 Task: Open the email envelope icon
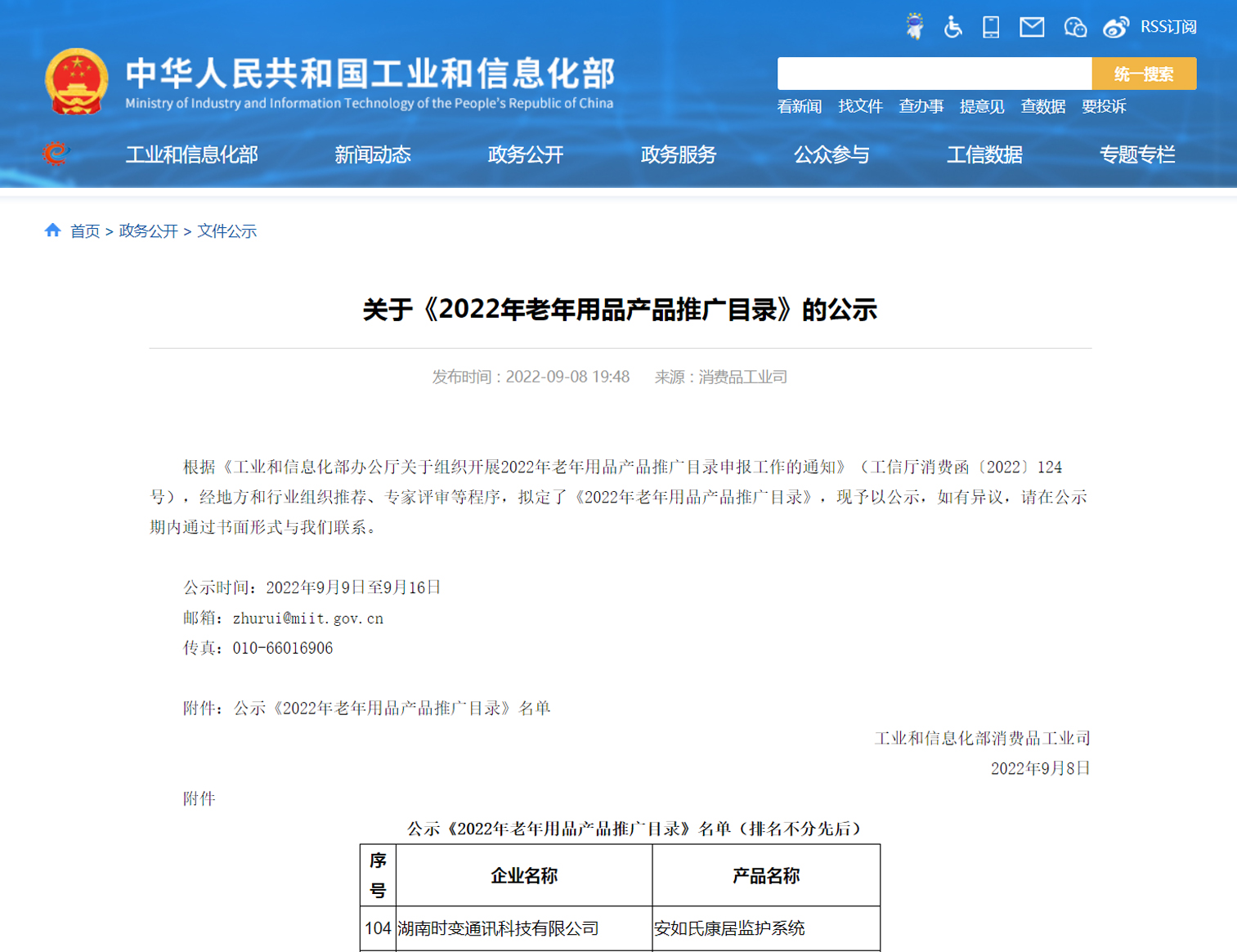tap(1032, 27)
